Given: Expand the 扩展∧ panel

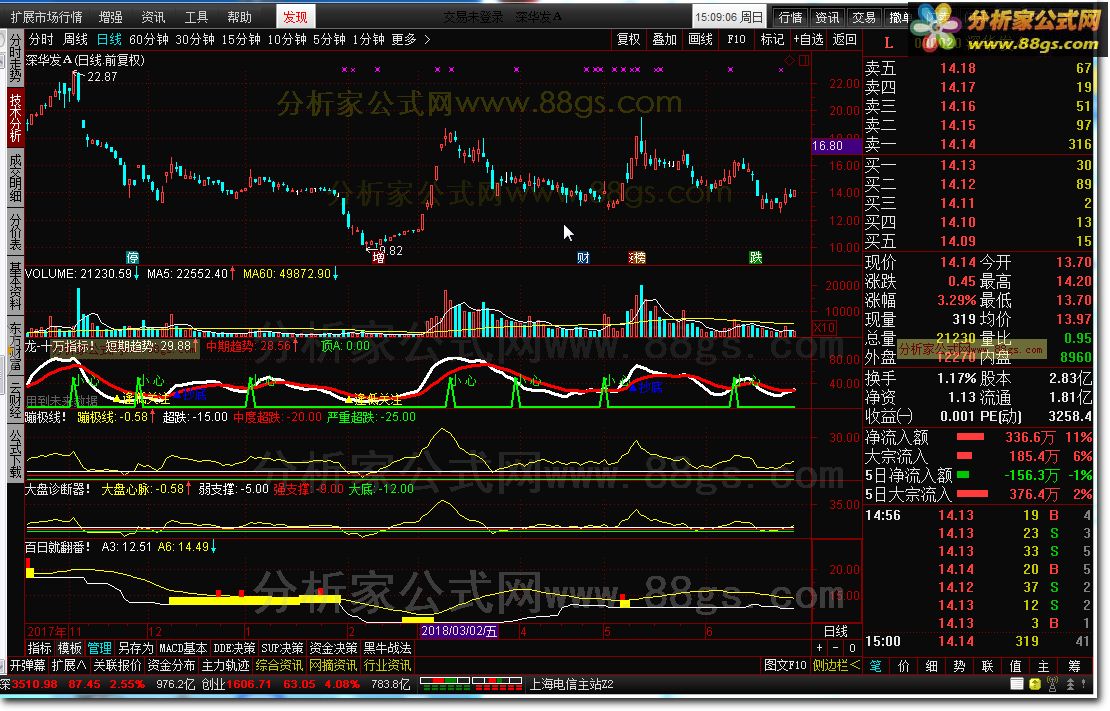Looking at the screenshot, I should (x=69, y=666).
